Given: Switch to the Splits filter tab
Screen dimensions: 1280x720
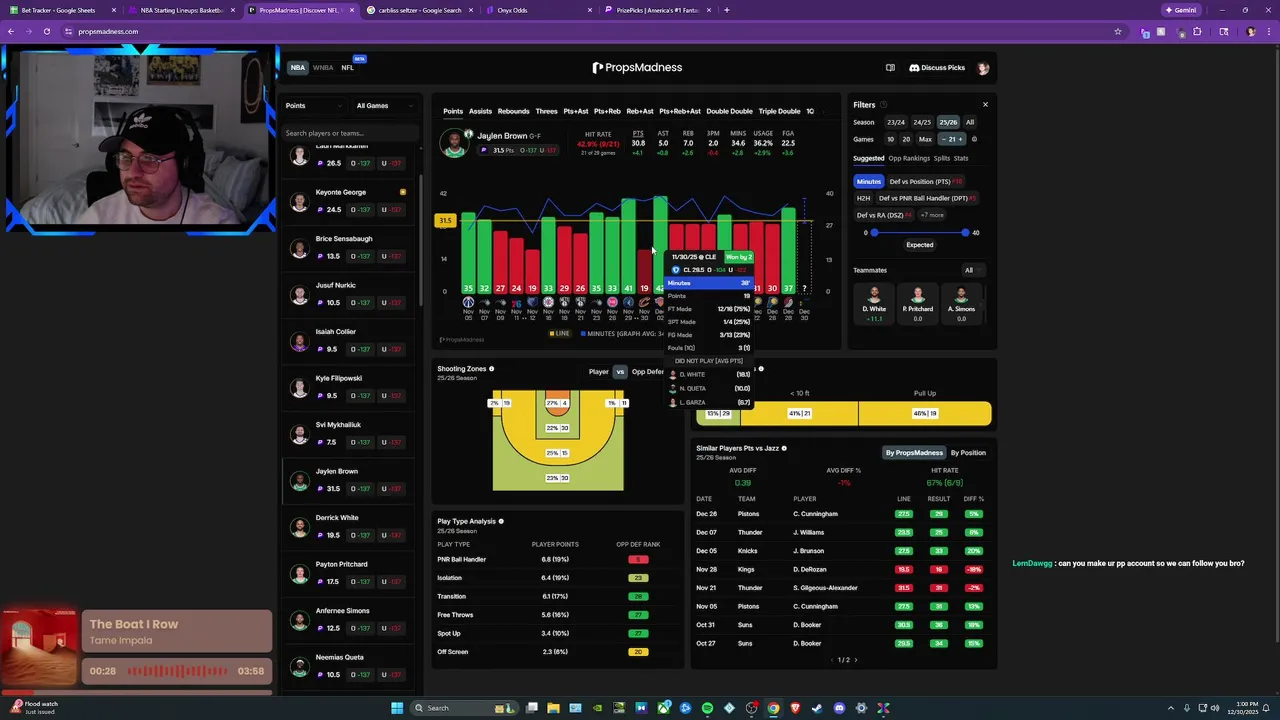Looking at the screenshot, I should click(x=941, y=158).
